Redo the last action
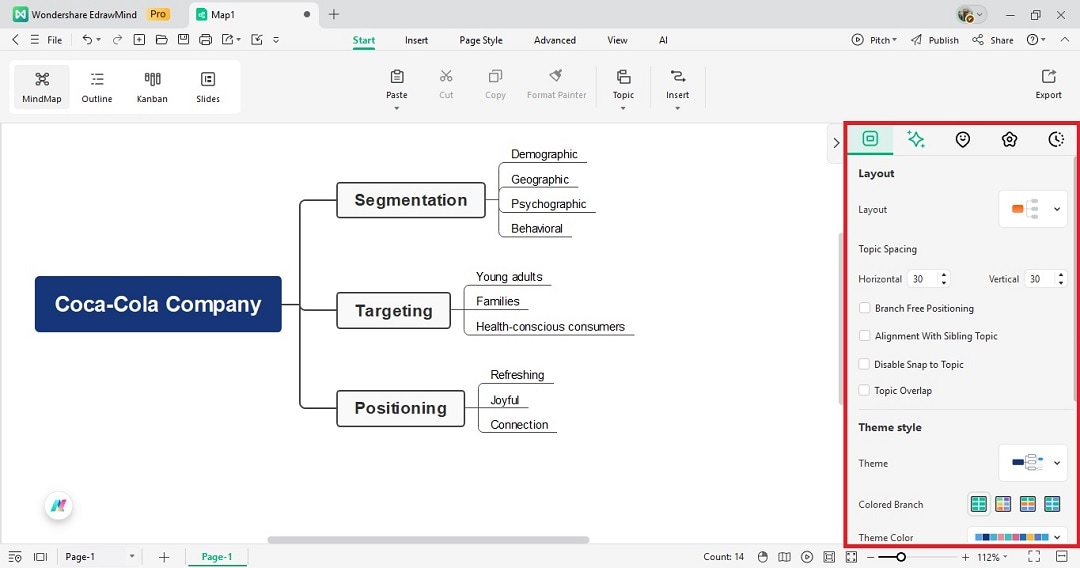 coord(117,40)
